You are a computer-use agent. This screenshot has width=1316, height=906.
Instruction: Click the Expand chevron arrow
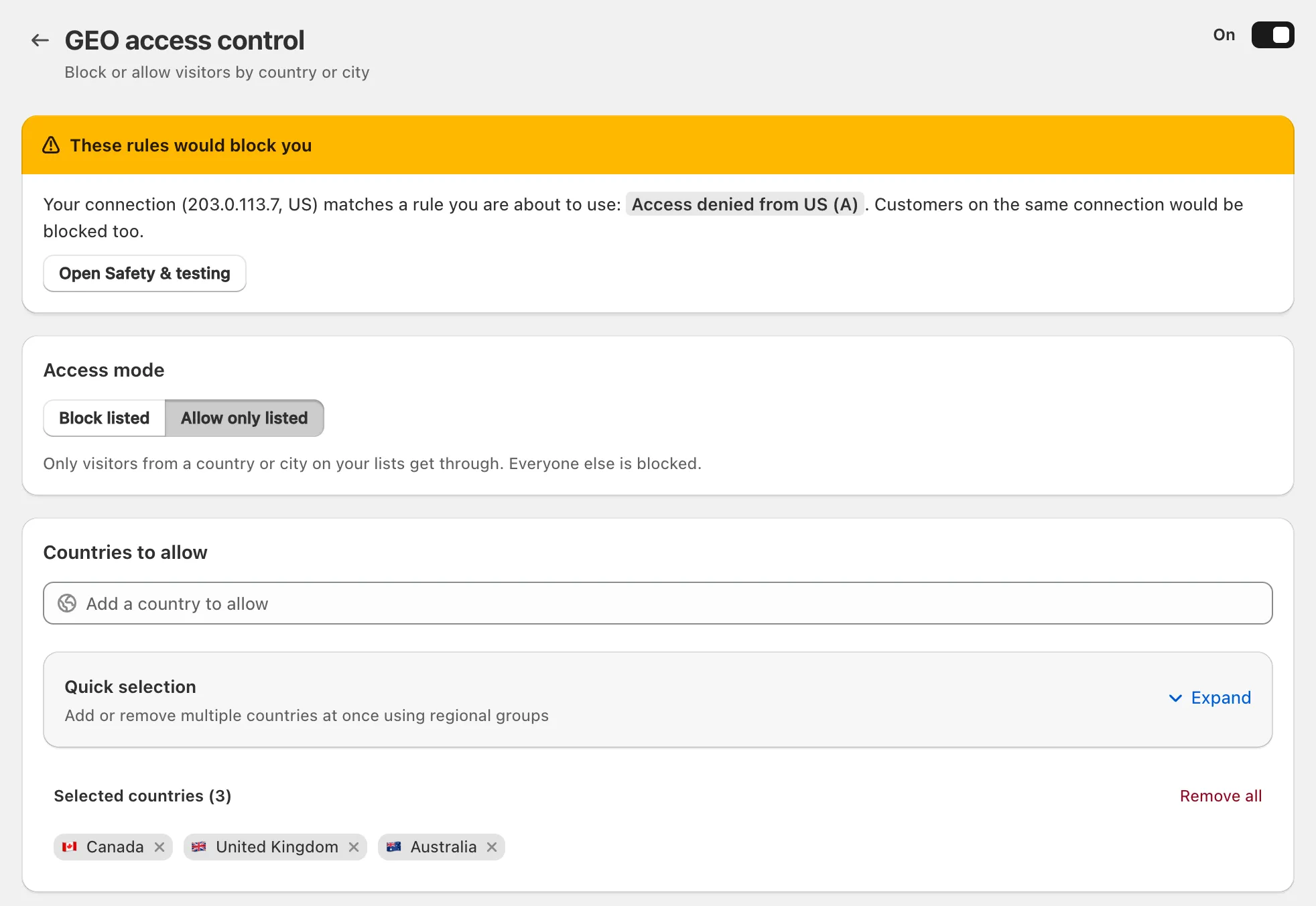point(1175,698)
